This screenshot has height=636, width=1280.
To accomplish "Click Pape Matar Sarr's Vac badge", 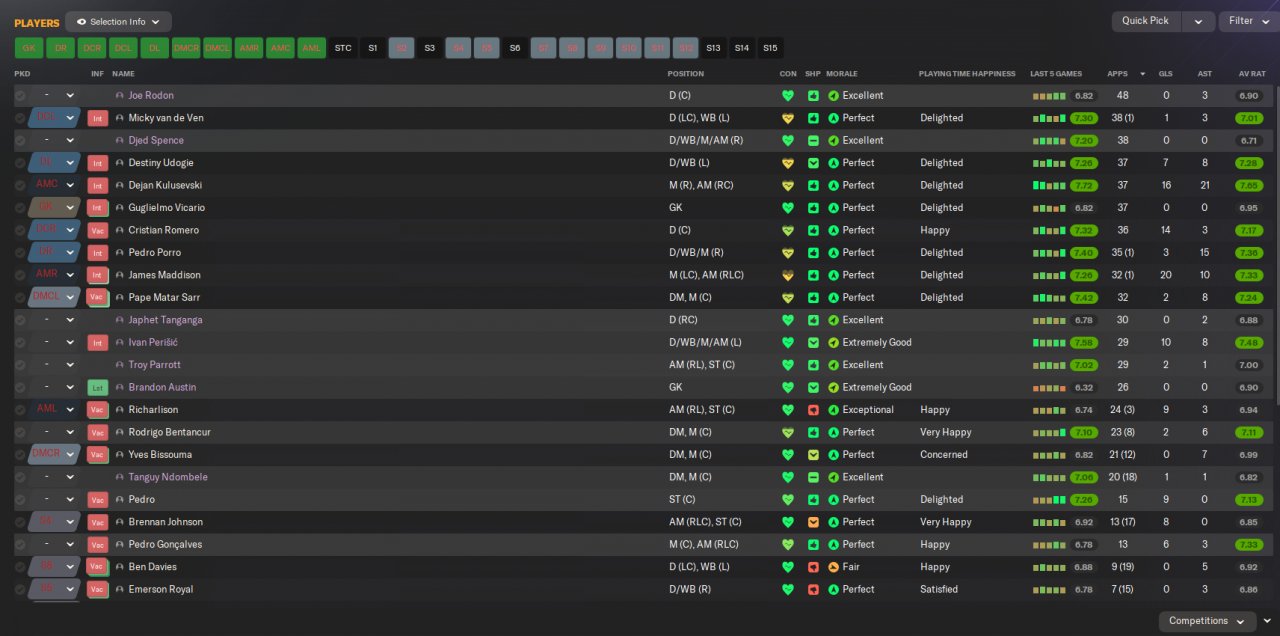I will 97,297.
